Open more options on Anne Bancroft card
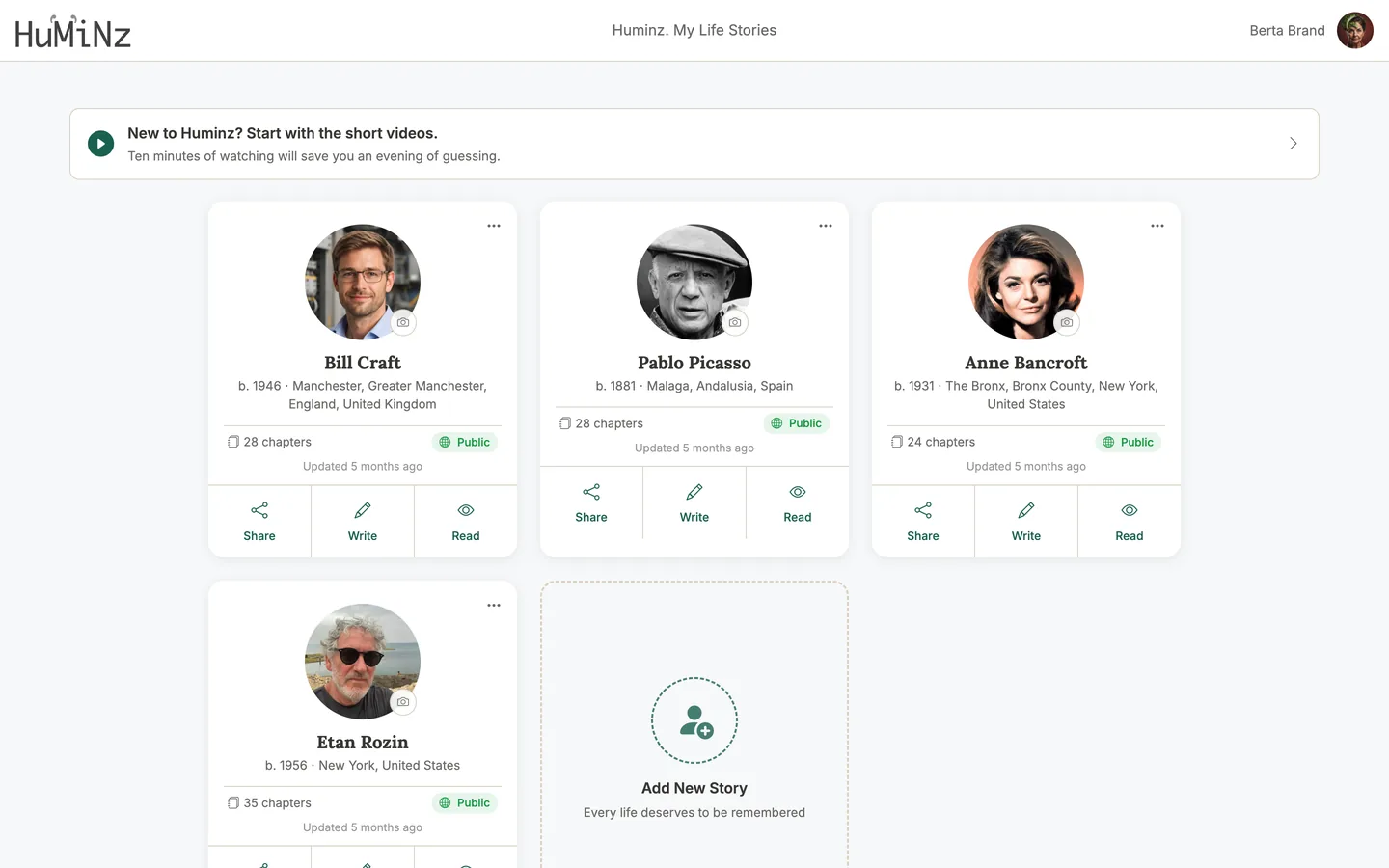 tap(1157, 226)
